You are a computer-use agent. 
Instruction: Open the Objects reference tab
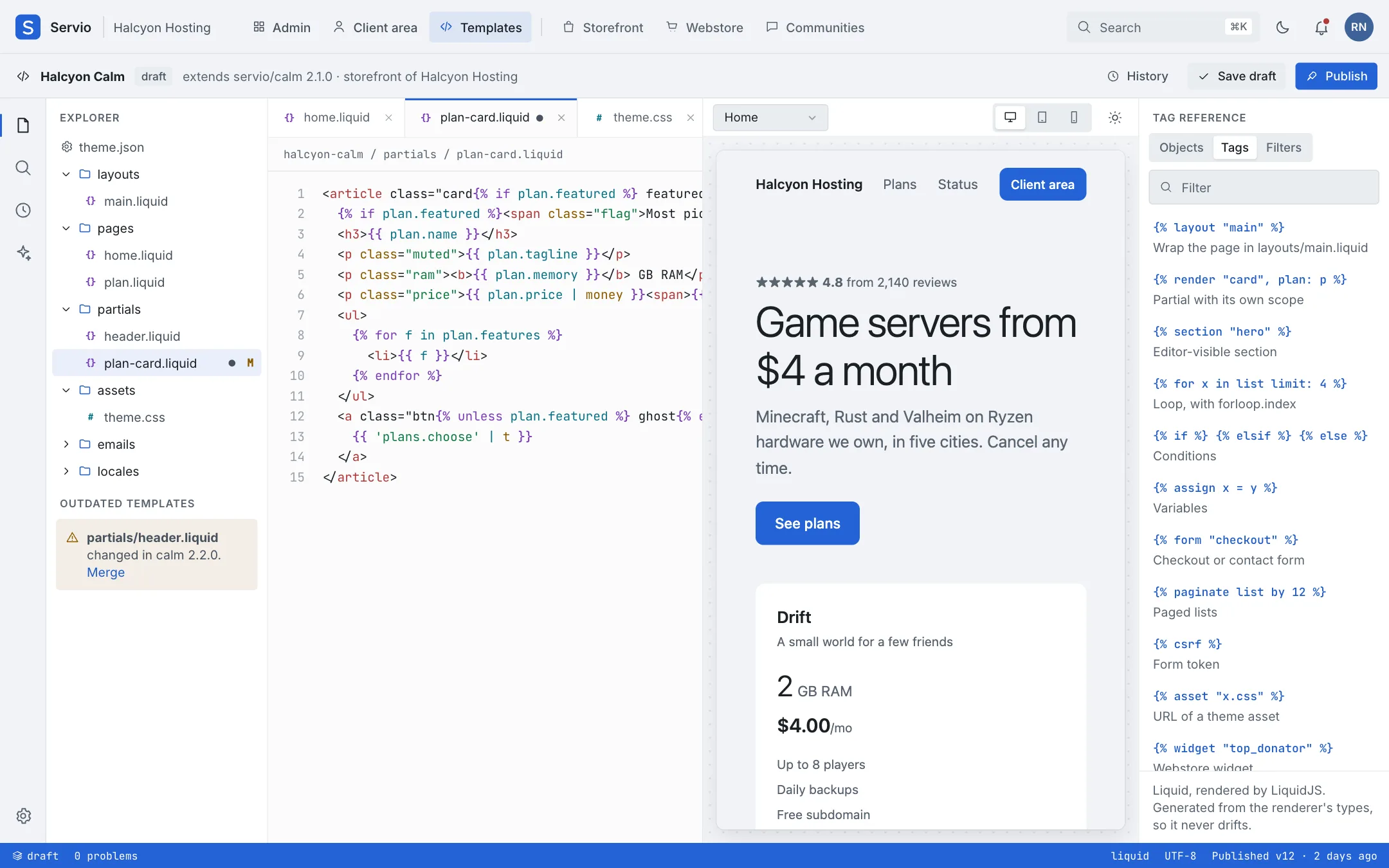tap(1181, 147)
